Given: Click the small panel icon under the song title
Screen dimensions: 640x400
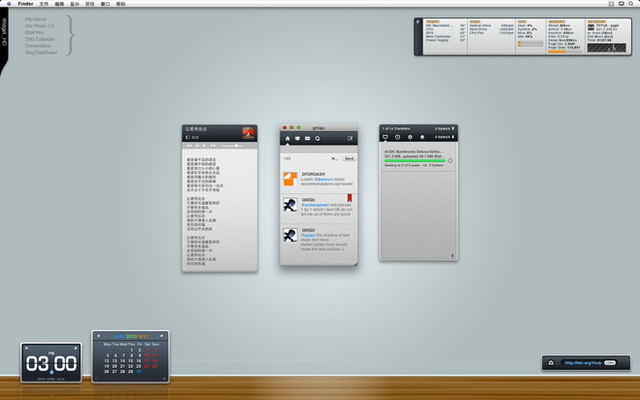Looking at the screenshot, I should tap(188, 138).
